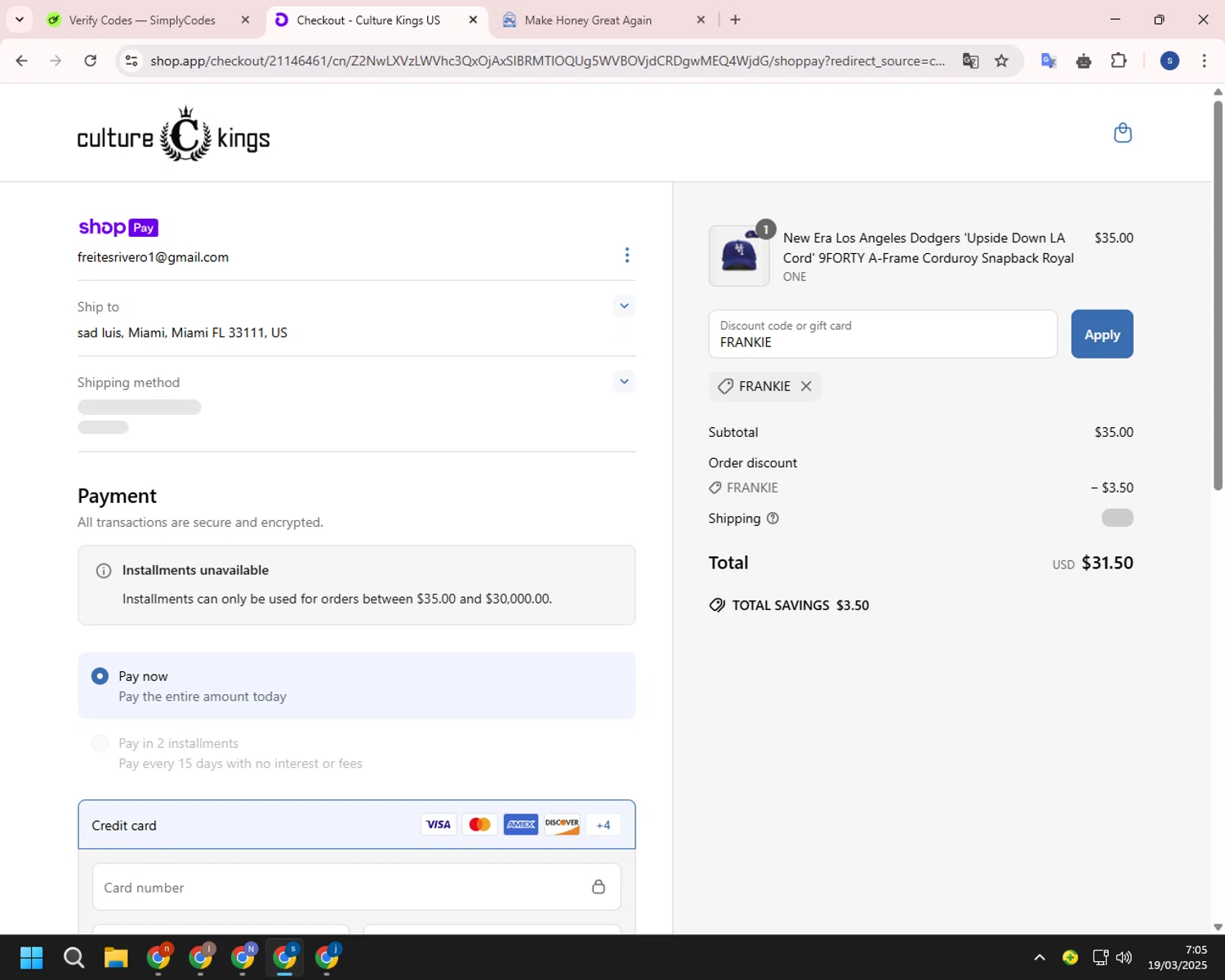
Task: Open a new browser tab
Action: pyautogui.click(x=735, y=20)
